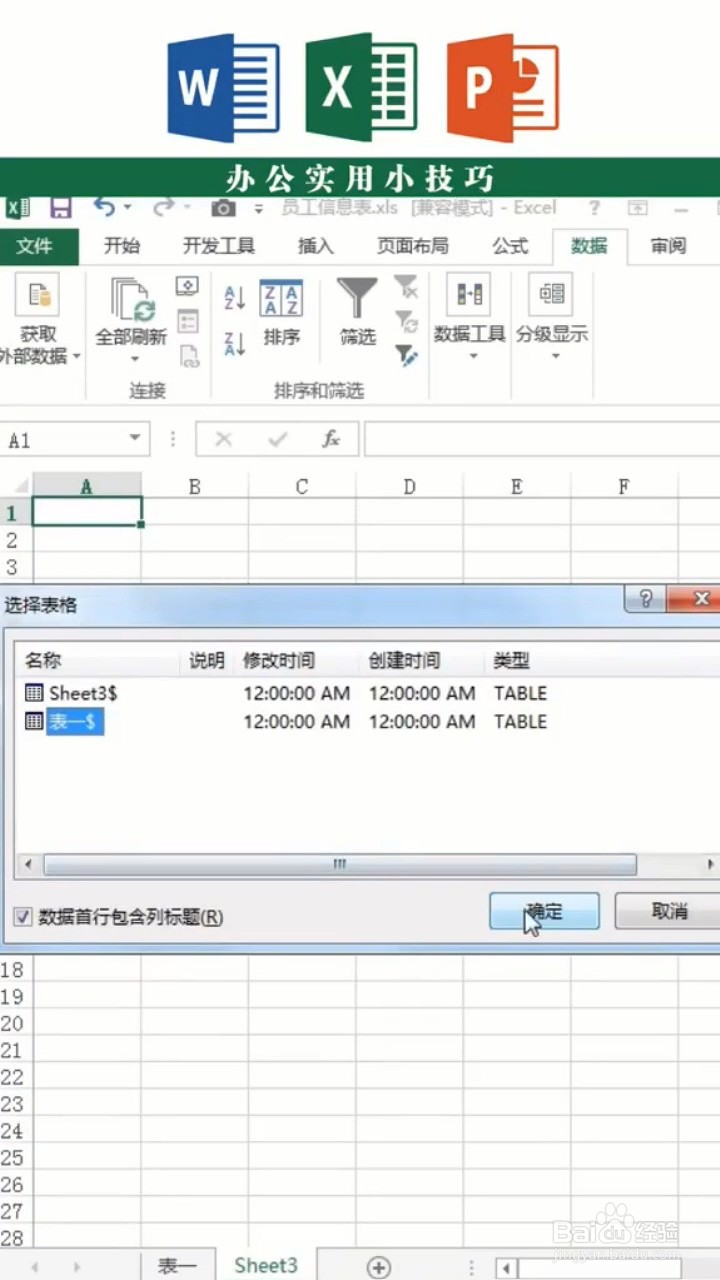720x1280 pixels.
Task: Open Customize Quick Access Toolbar dropdown
Action: tap(259, 209)
